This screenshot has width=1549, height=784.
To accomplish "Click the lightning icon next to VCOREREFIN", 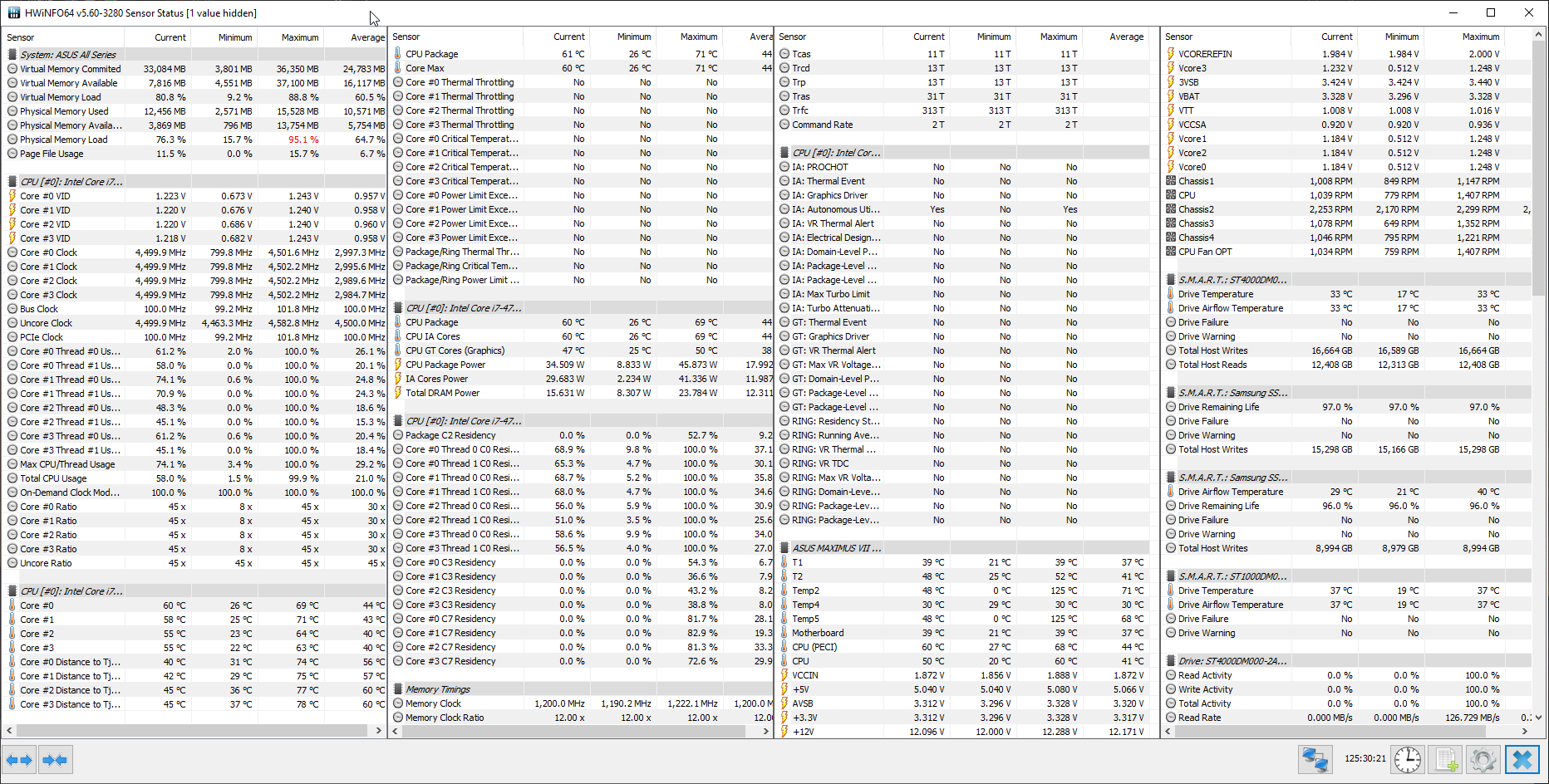I will [1171, 54].
